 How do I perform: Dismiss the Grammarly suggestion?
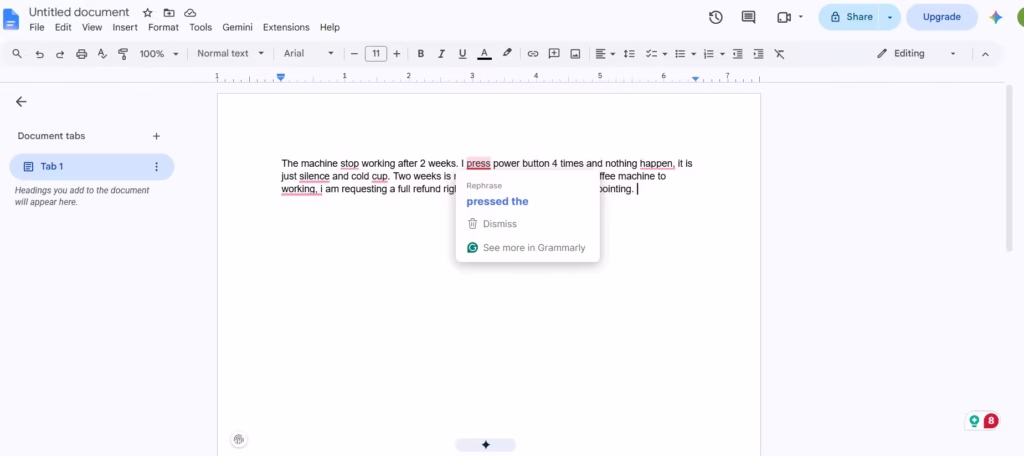click(x=492, y=224)
